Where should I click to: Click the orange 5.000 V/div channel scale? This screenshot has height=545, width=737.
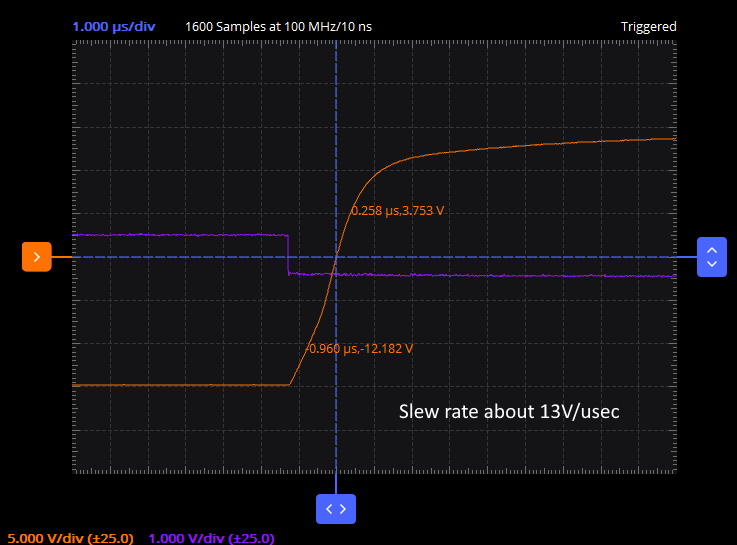pos(71,538)
